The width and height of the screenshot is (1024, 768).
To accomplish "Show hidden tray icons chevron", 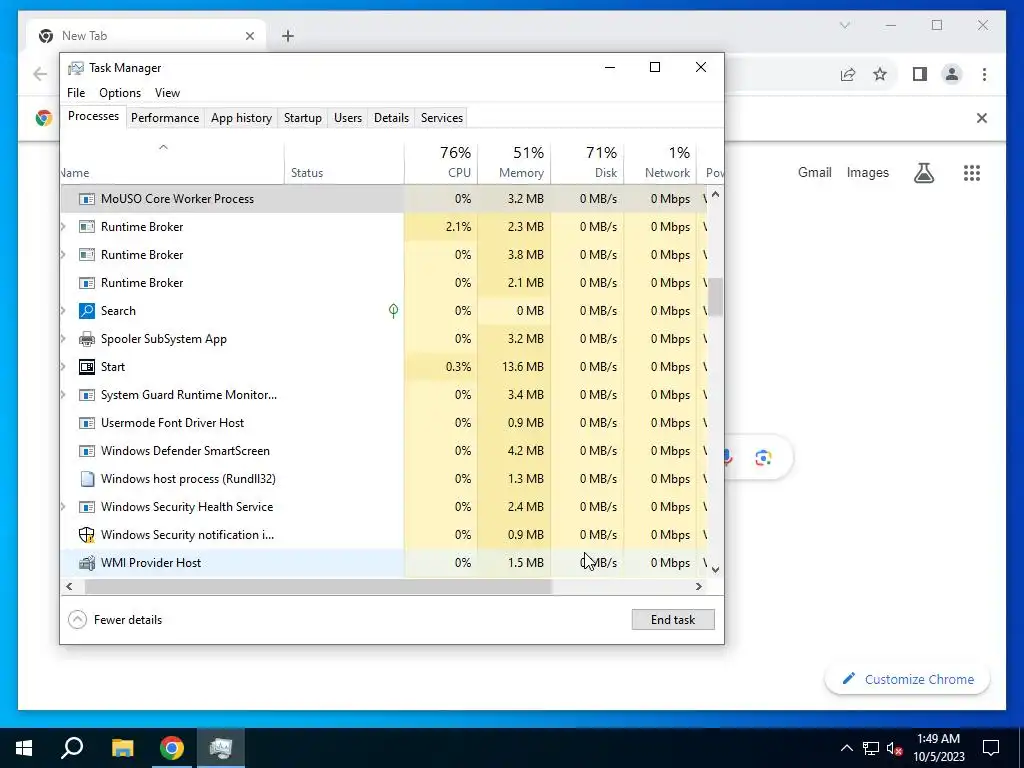I will [x=846, y=748].
